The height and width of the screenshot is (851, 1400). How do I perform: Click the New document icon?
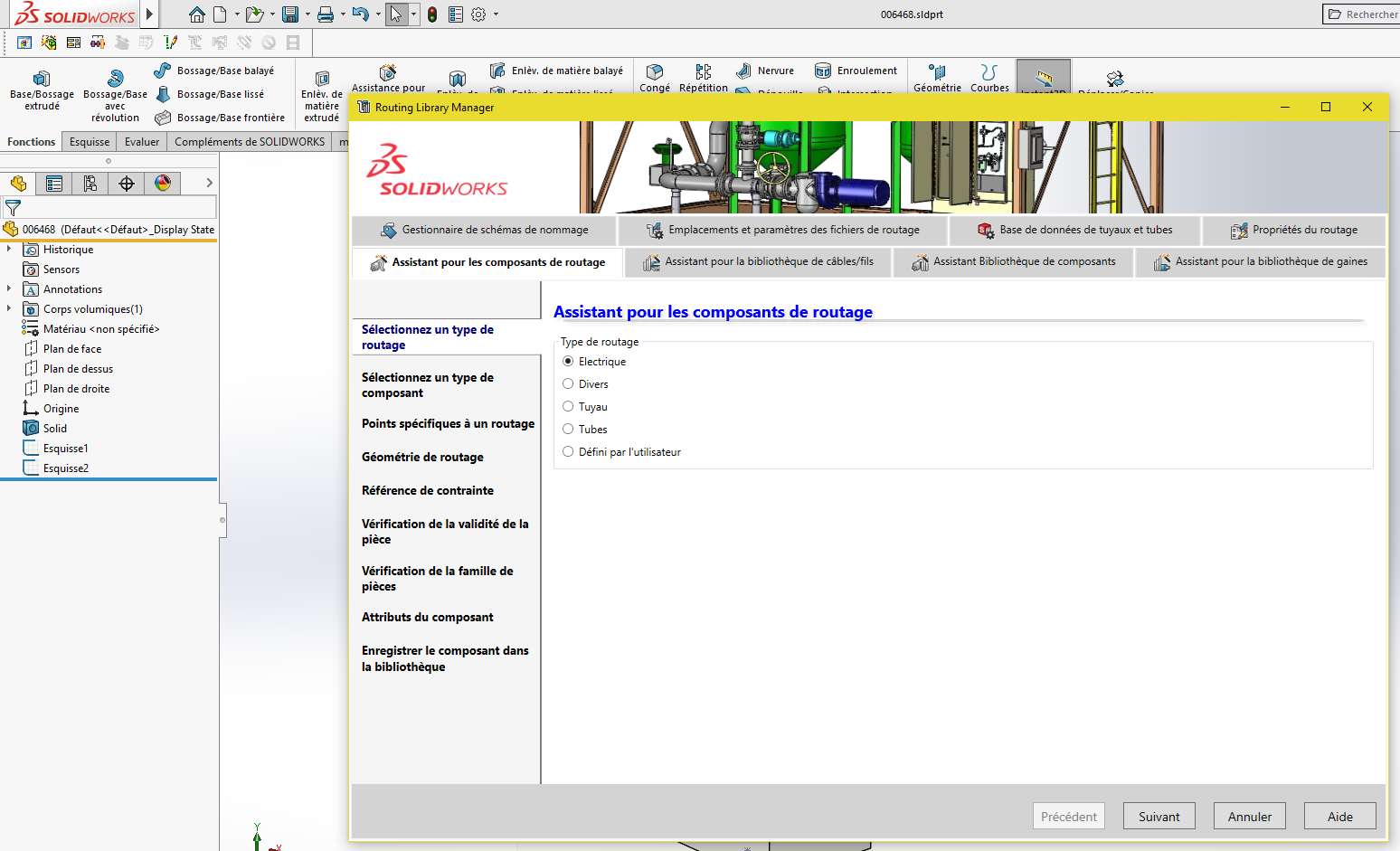pyautogui.click(x=220, y=14)
